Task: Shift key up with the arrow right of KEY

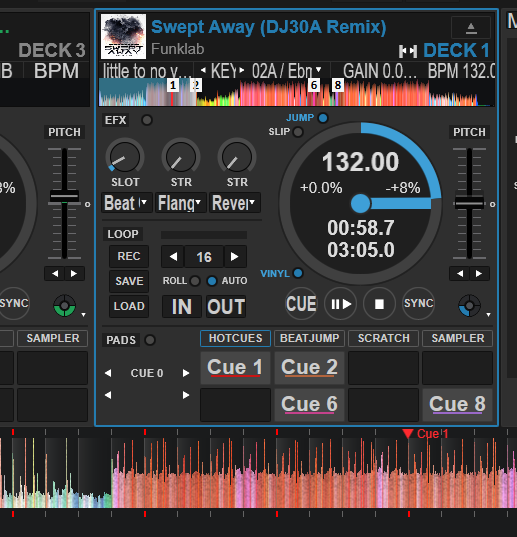Action: click(242, 71)
